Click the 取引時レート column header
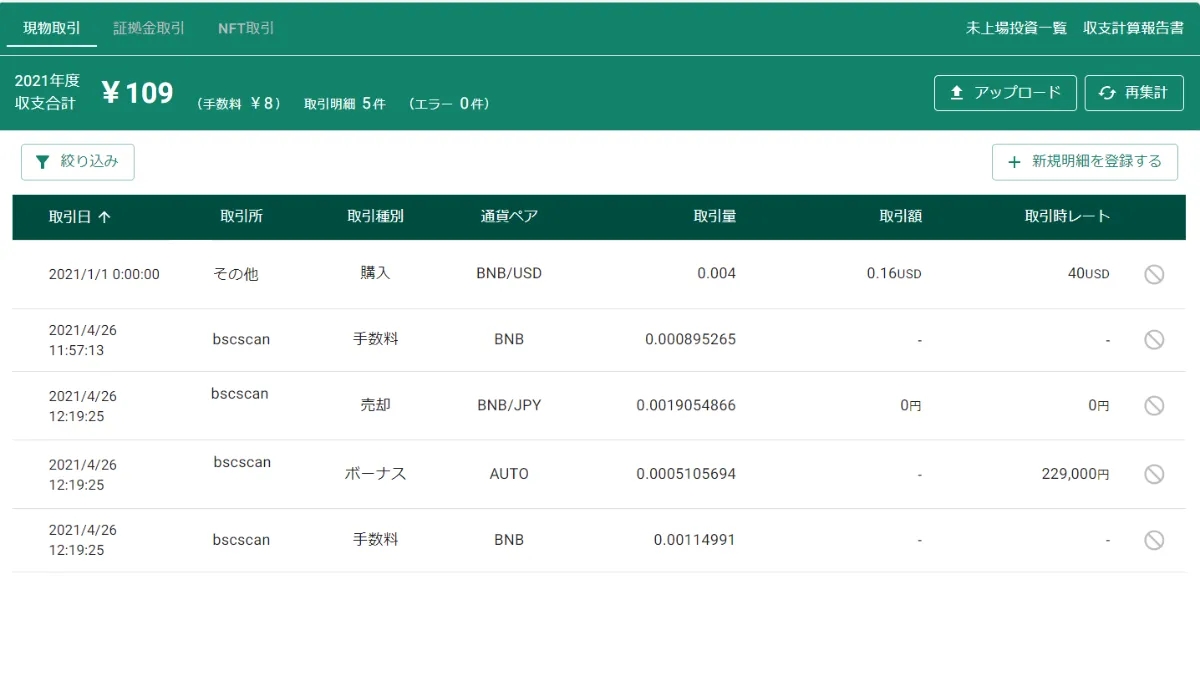Screen dimensions: 1200x688 coord(1067,217)
